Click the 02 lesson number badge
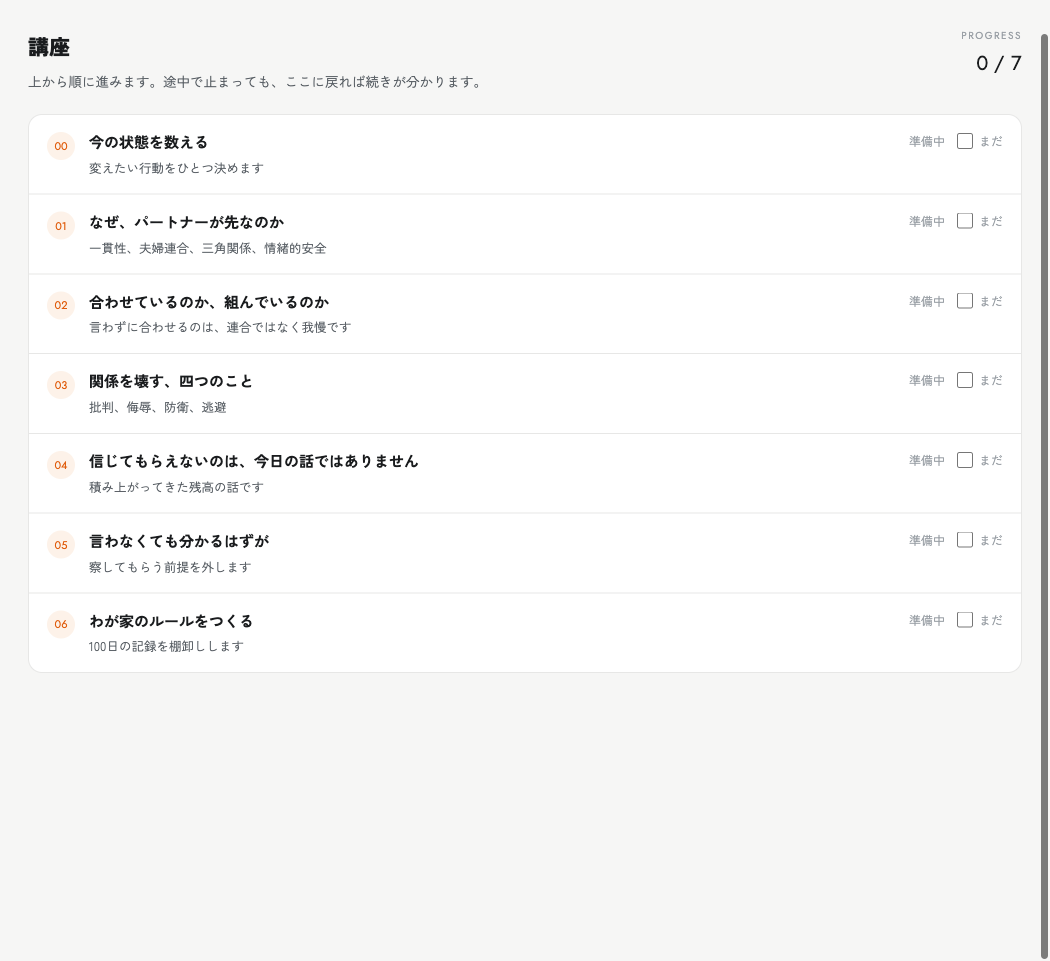Viewport: 1050px width, 961px height. tap(61, 305)
